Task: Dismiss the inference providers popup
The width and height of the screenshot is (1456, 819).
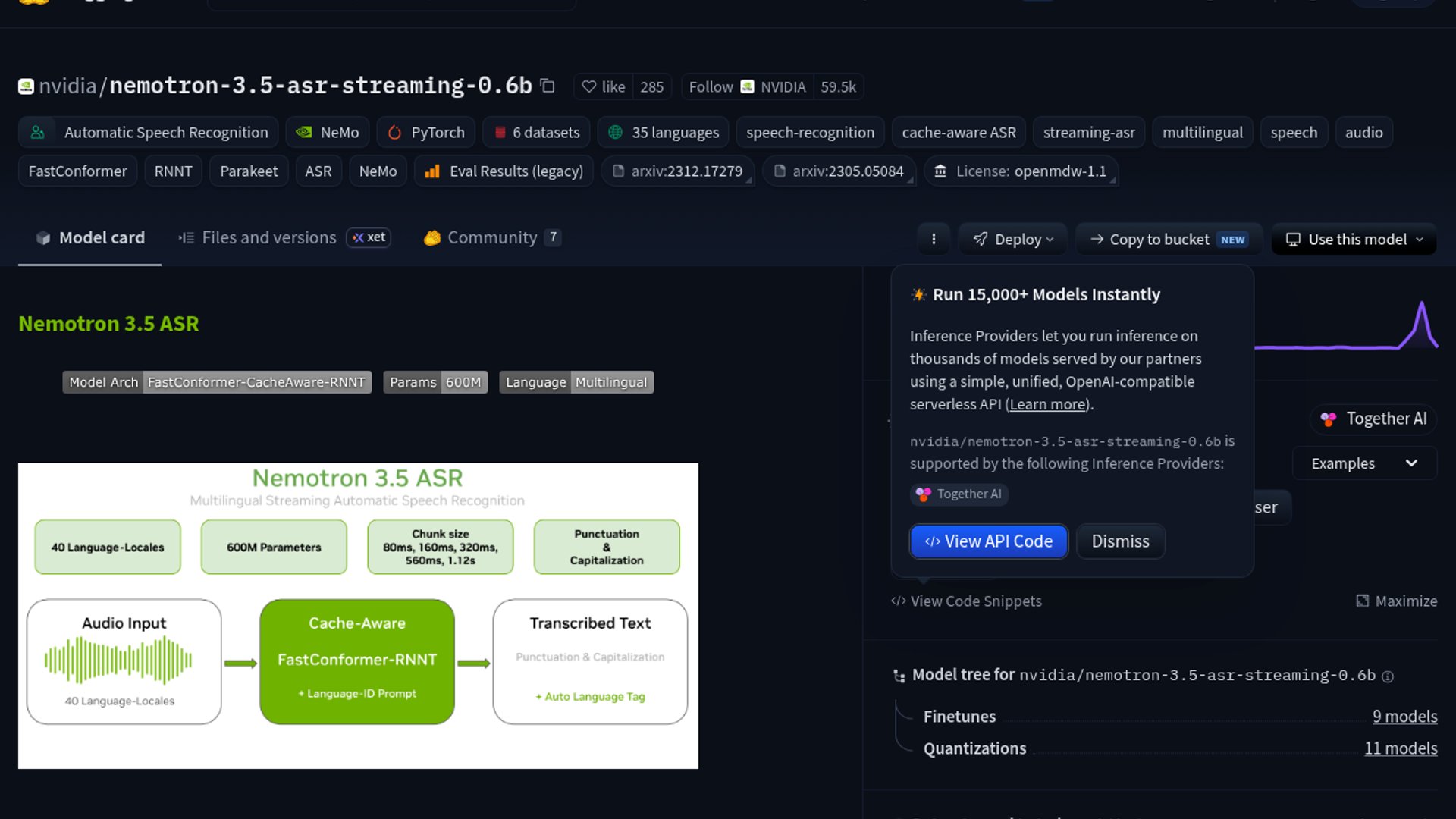Action: [1120, 541]
